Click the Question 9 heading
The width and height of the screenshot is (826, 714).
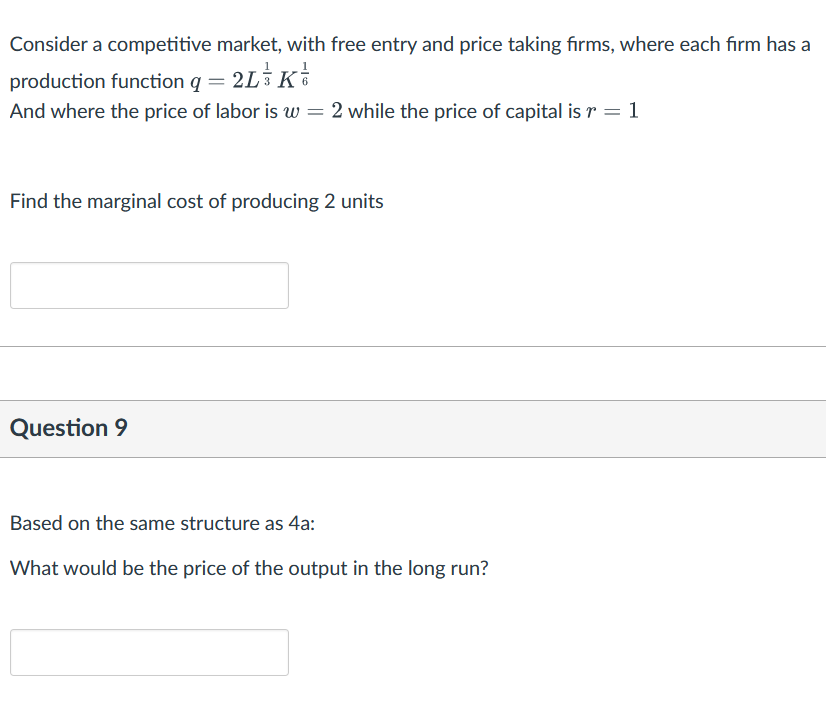pyautogui.click(x=69, y=428)
